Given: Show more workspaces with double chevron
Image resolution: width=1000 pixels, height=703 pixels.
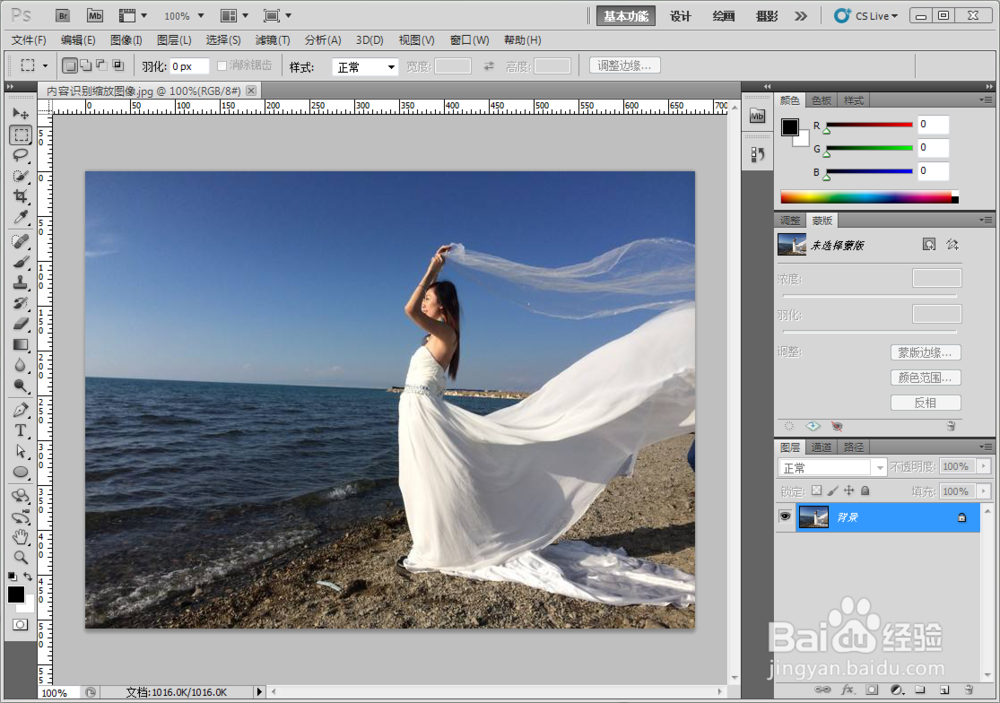Looking at the screenshot, I should 801,16.
